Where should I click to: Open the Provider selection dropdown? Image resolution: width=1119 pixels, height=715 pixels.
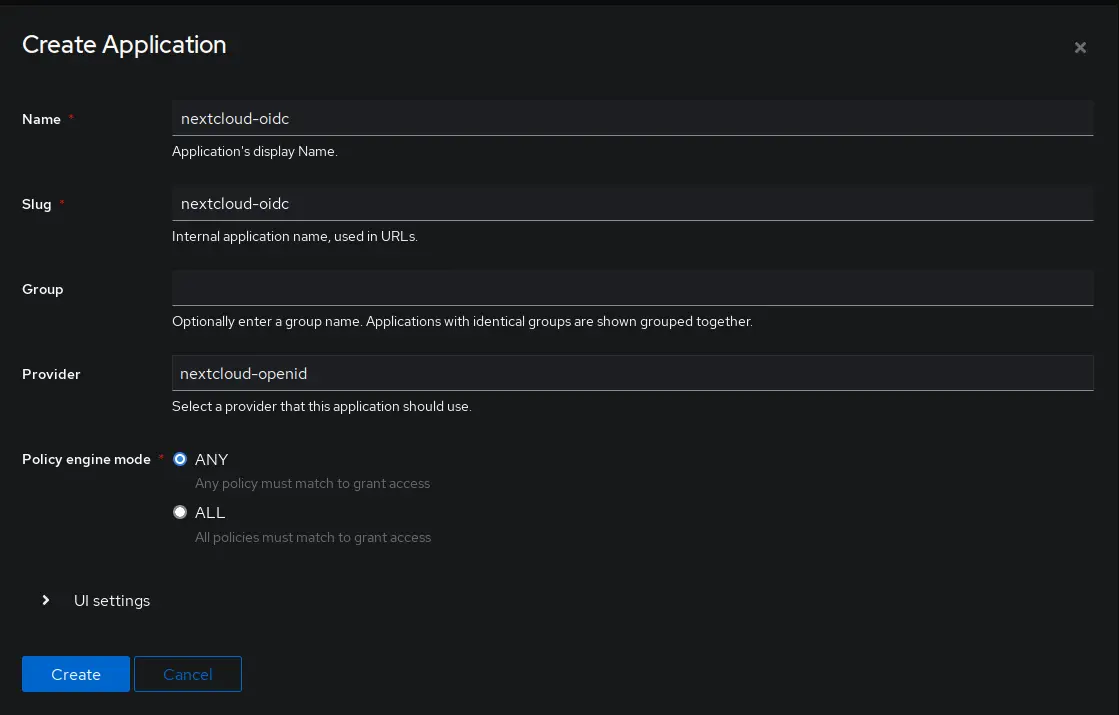632,373
